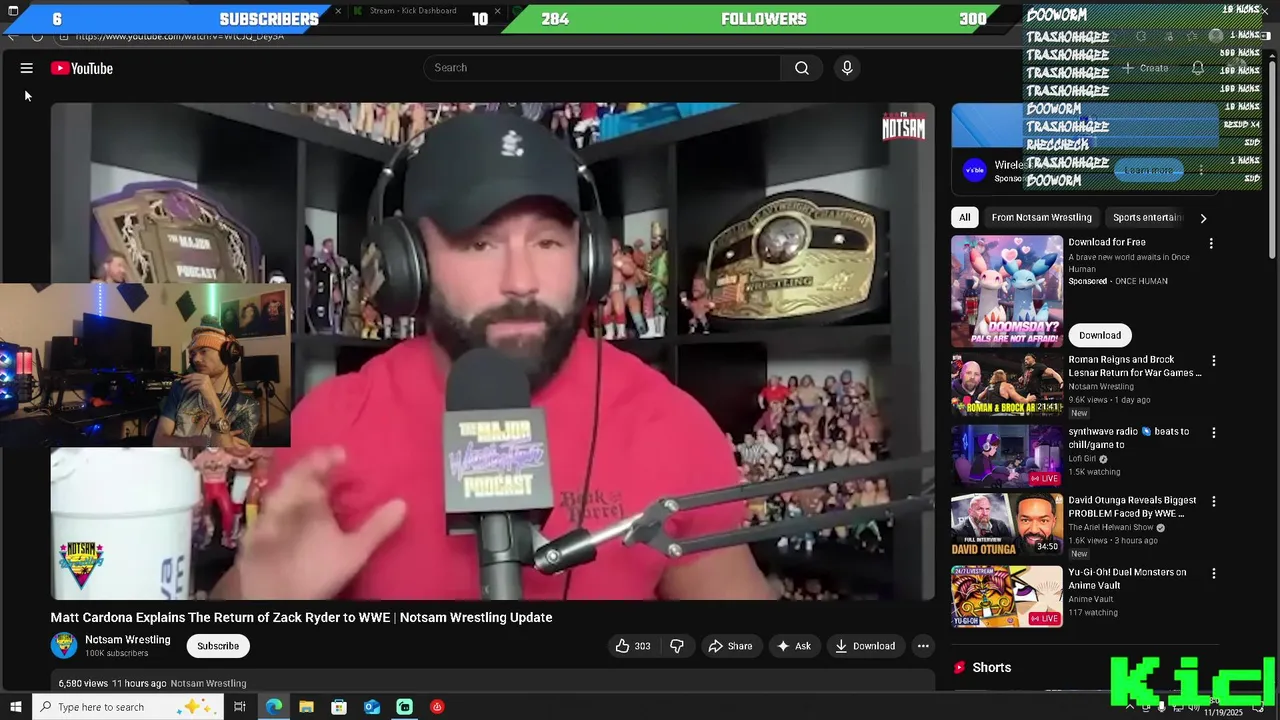Open Task View on taskbar
Screen dimensions: 1280x720
pyautogui.click(x=240, y=707)
